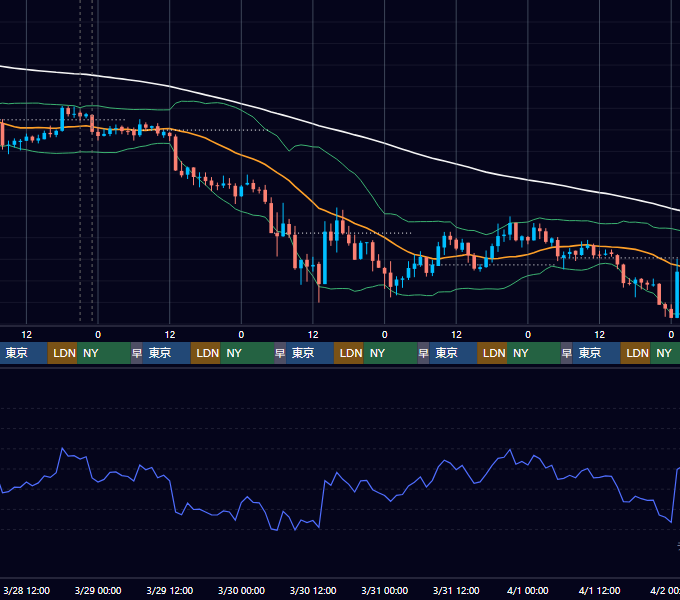Click the 早 early session block before 3/30 東京
Screen dimensions: 680x600
click(280, 353)
